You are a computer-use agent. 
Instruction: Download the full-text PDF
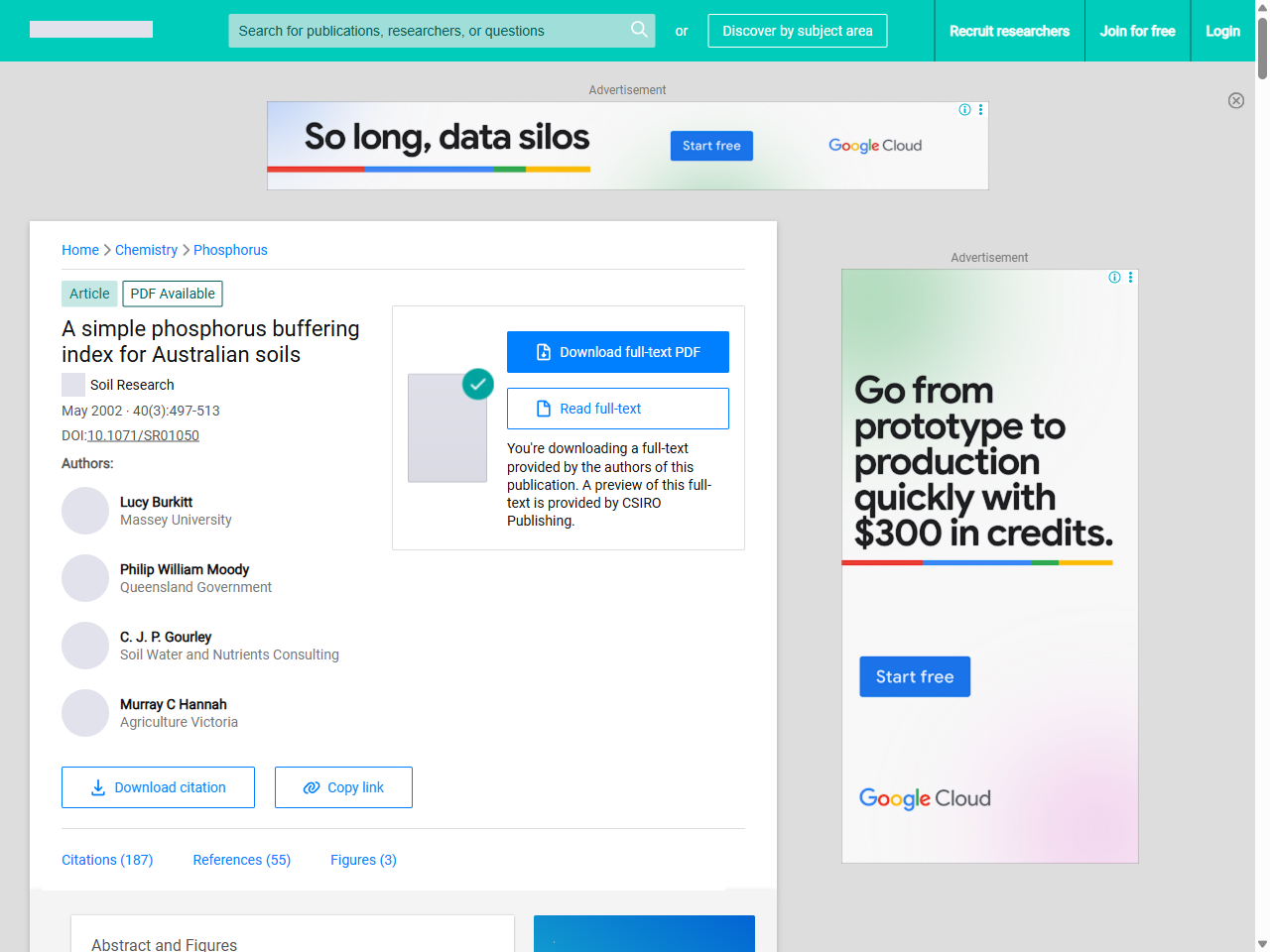[617, 352]
